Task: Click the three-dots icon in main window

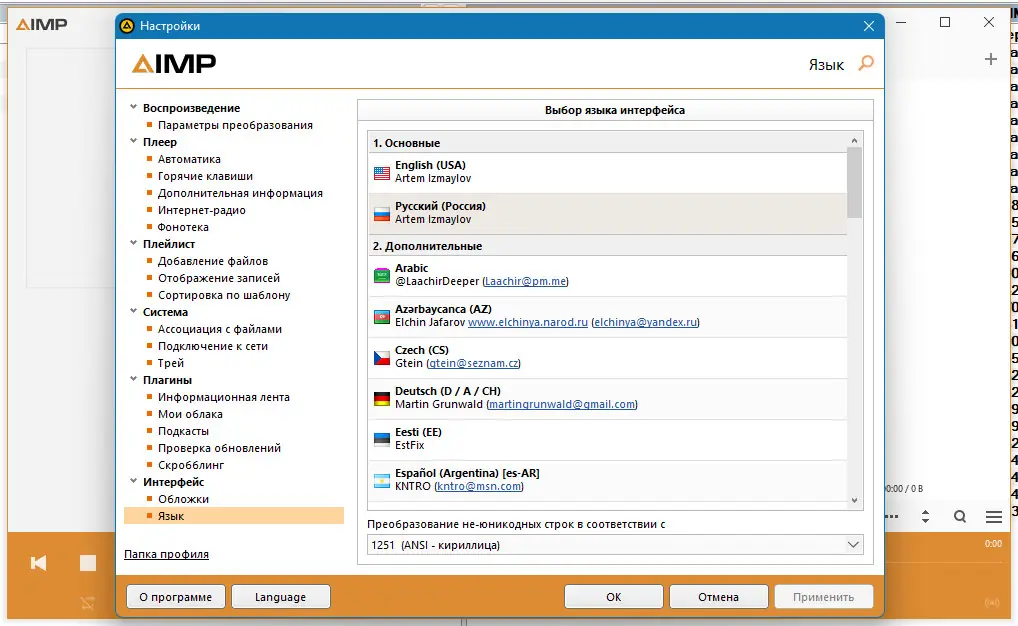Action: tap(892, 517)
